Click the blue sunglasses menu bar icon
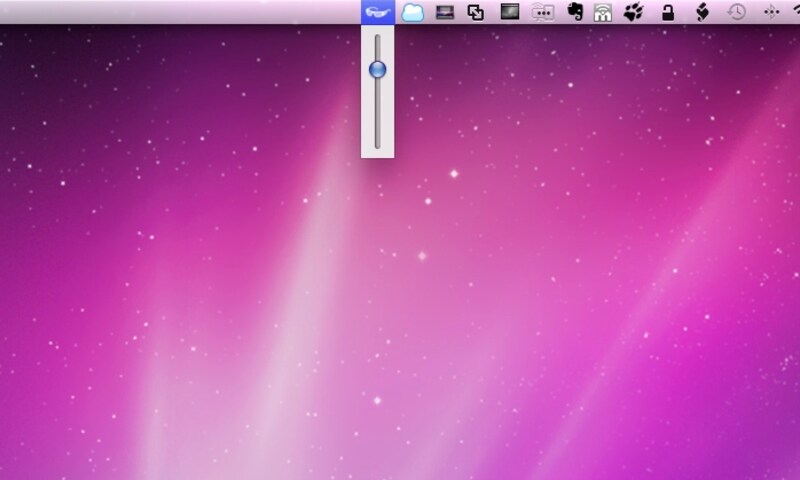 click(x=377, y=13)
